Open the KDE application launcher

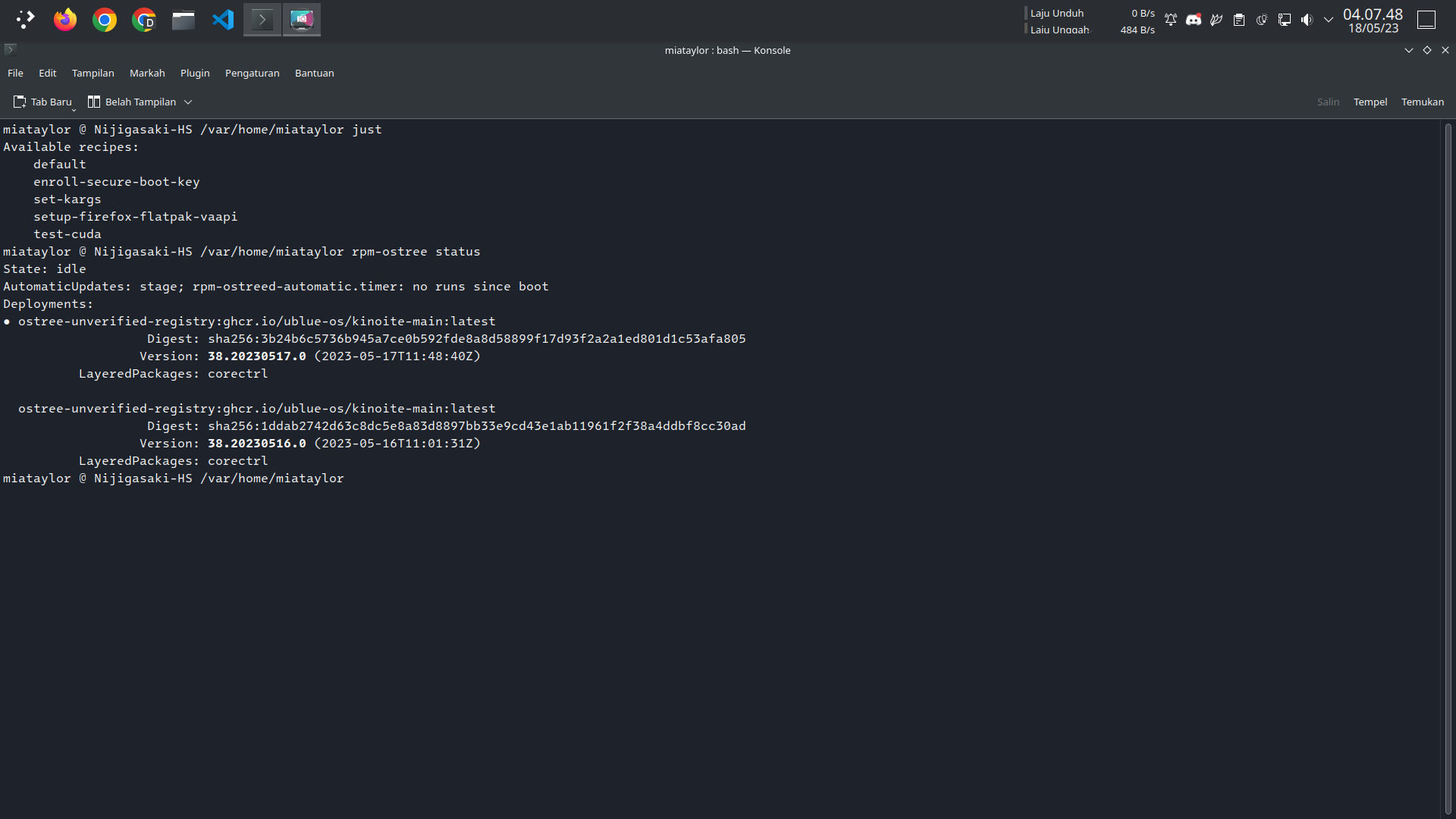tap(25, 20)
